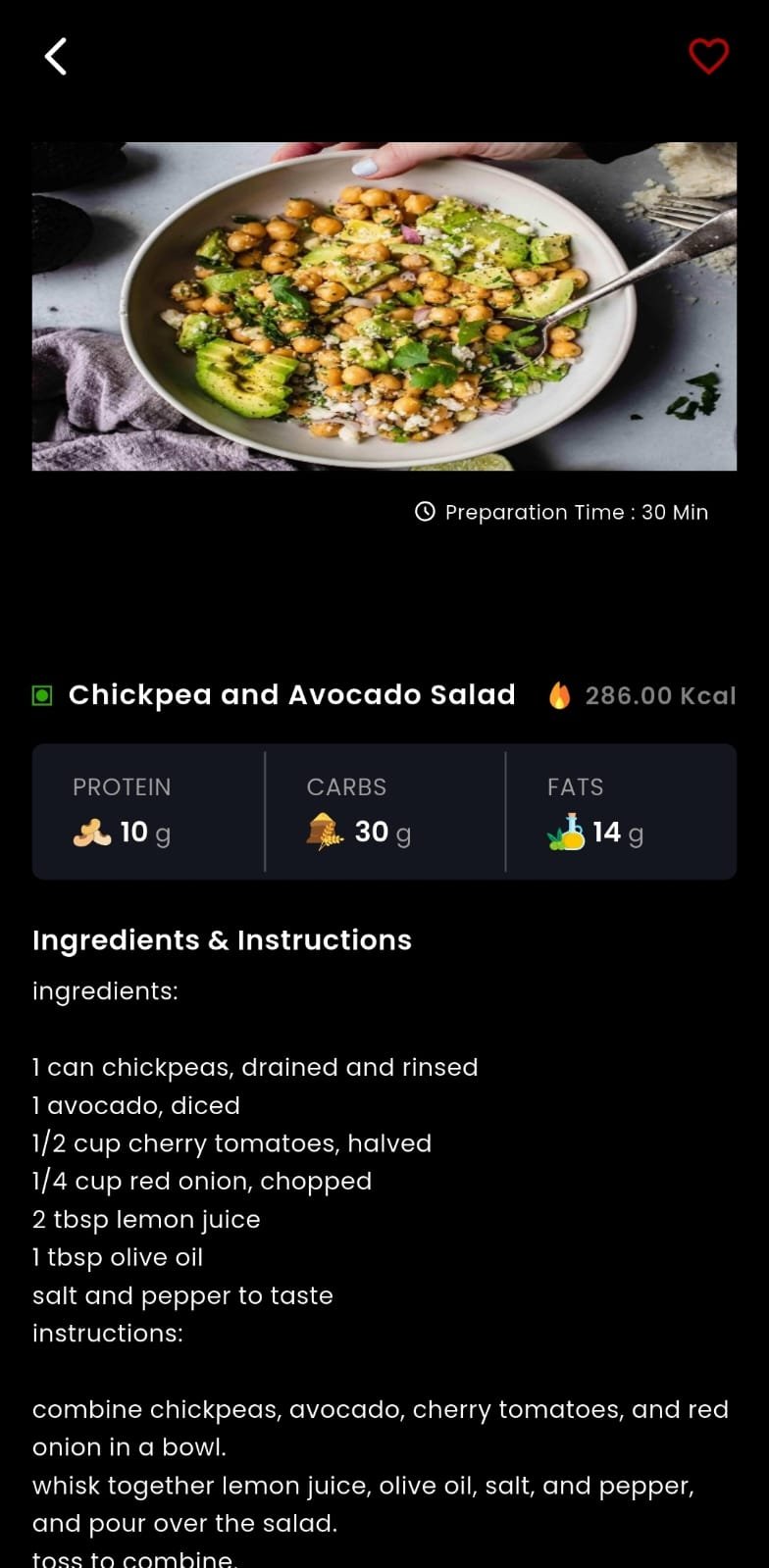Tap the flame calorie icon
The height and width of the screenshot is (1568, 769).
coord(559,695)
